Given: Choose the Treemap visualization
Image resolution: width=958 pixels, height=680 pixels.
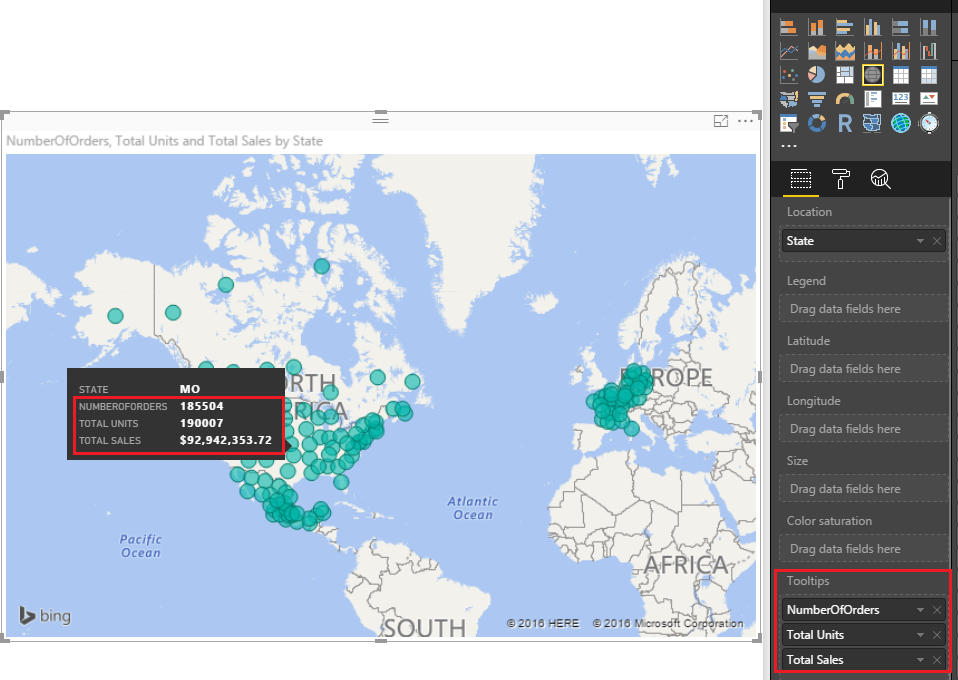Looking at the screenshot, I should tap(844, 75).
